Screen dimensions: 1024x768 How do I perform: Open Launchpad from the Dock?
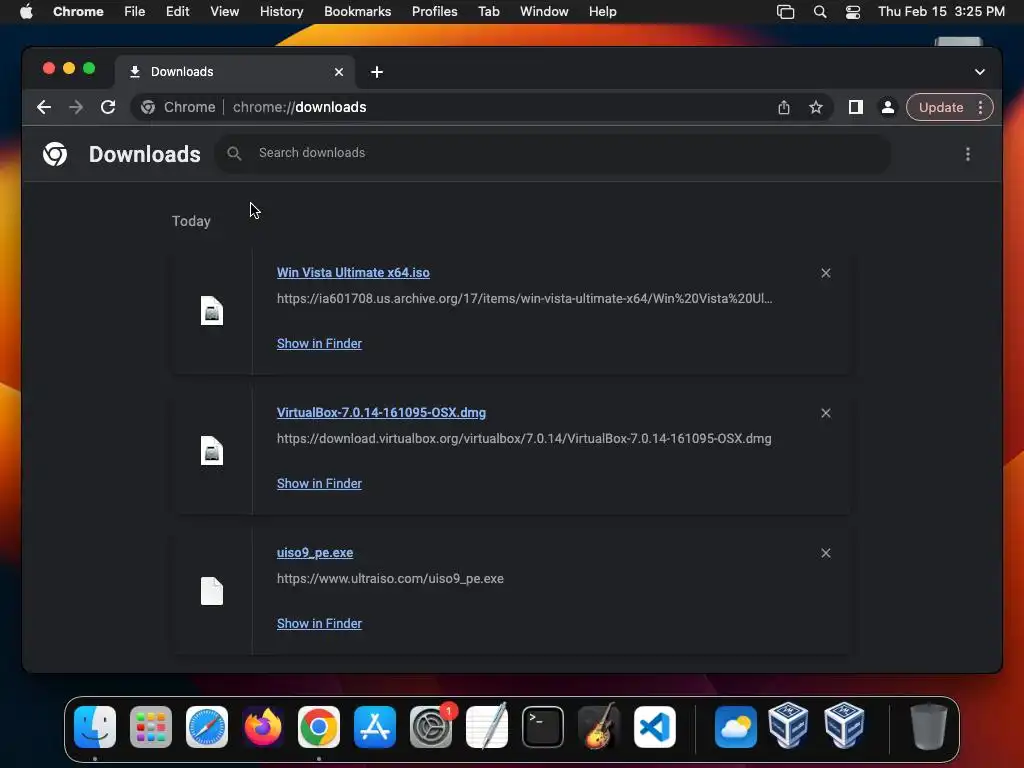click(x=151, y=727)
